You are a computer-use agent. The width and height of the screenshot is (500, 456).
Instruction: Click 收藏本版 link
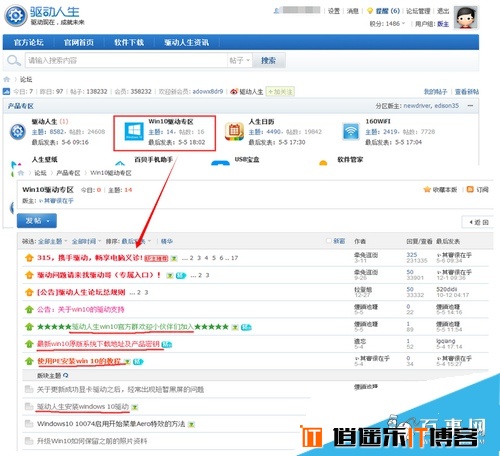coord(445,190)
